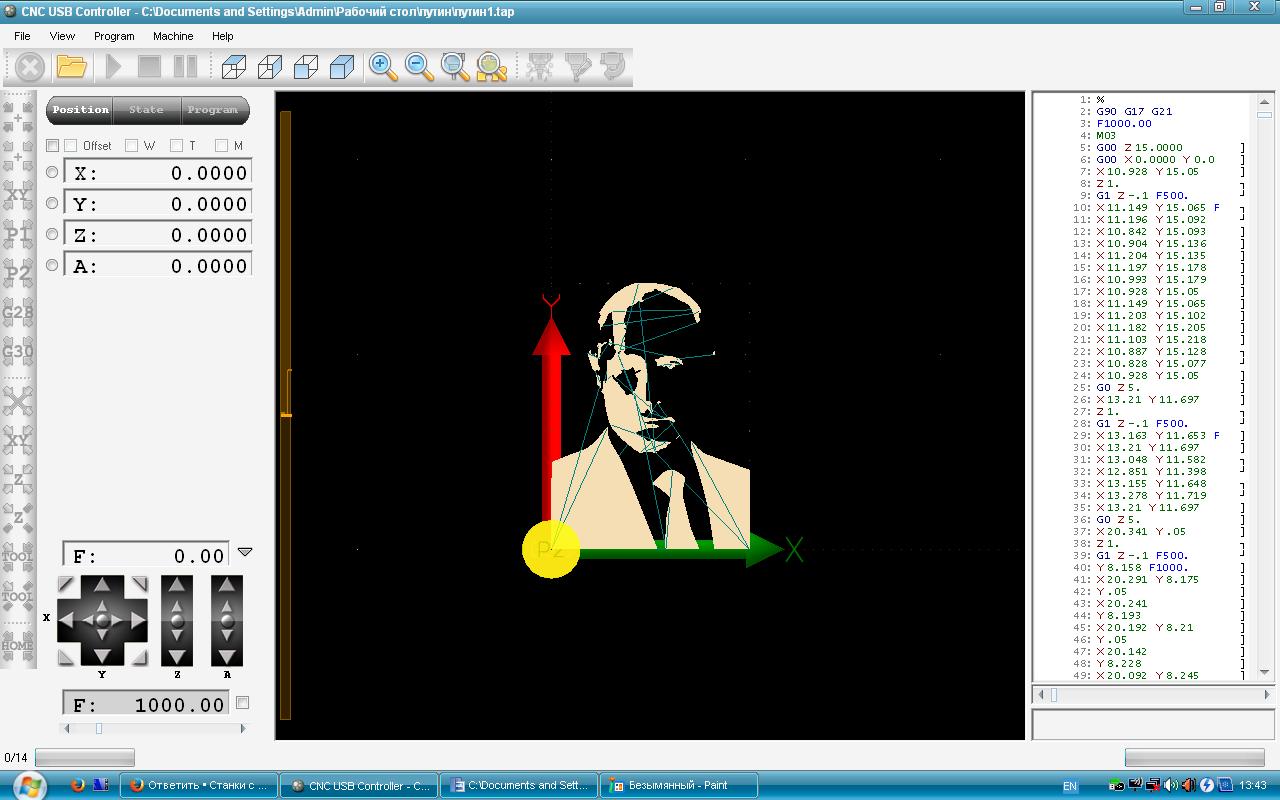Toggle the Offset checkbox
Image resolution: width=1280 pixels, height=800 pixels.
pos(70,146)
